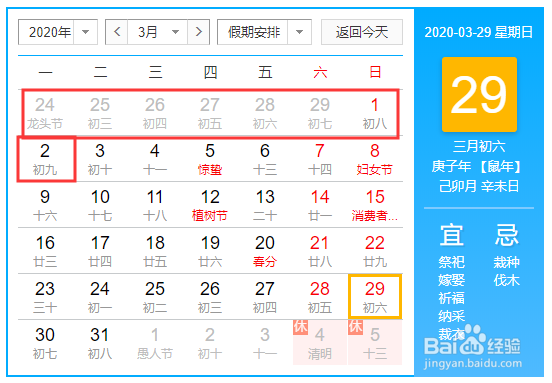Click 嫁娶 in the 宜 list
Viewport: 552px width, 383px height.
click(x=452, y=281)
